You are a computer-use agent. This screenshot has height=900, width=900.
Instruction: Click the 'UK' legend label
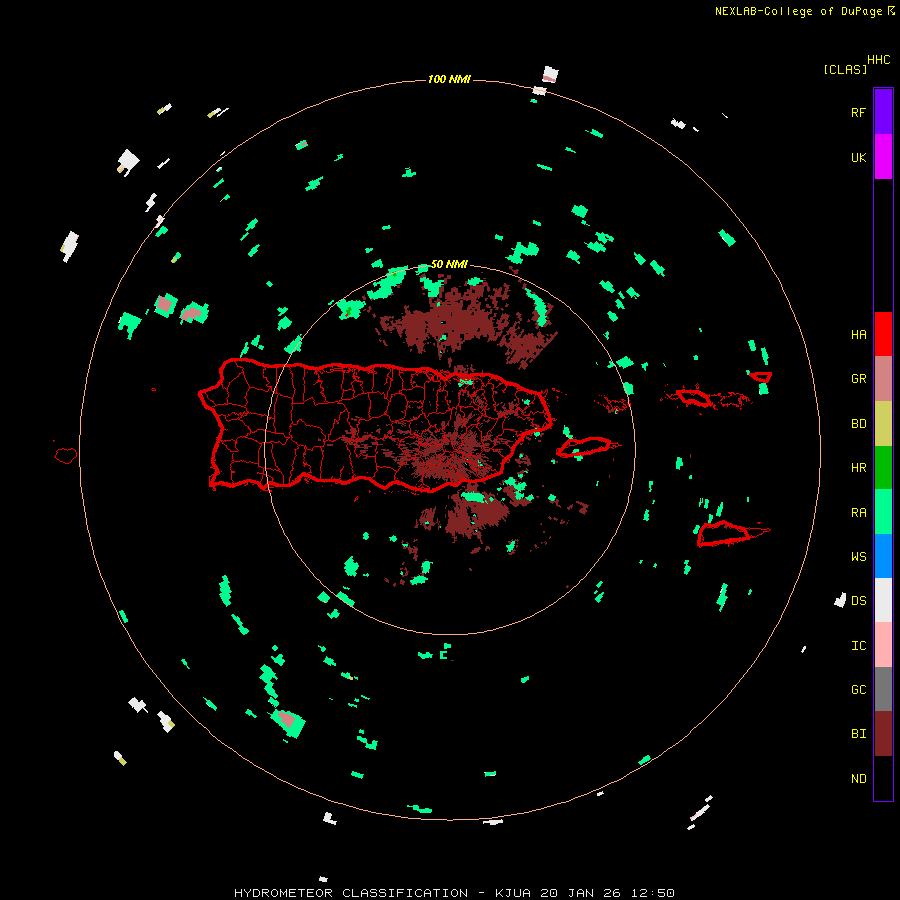pyautogui.click(x=859, y=157)
